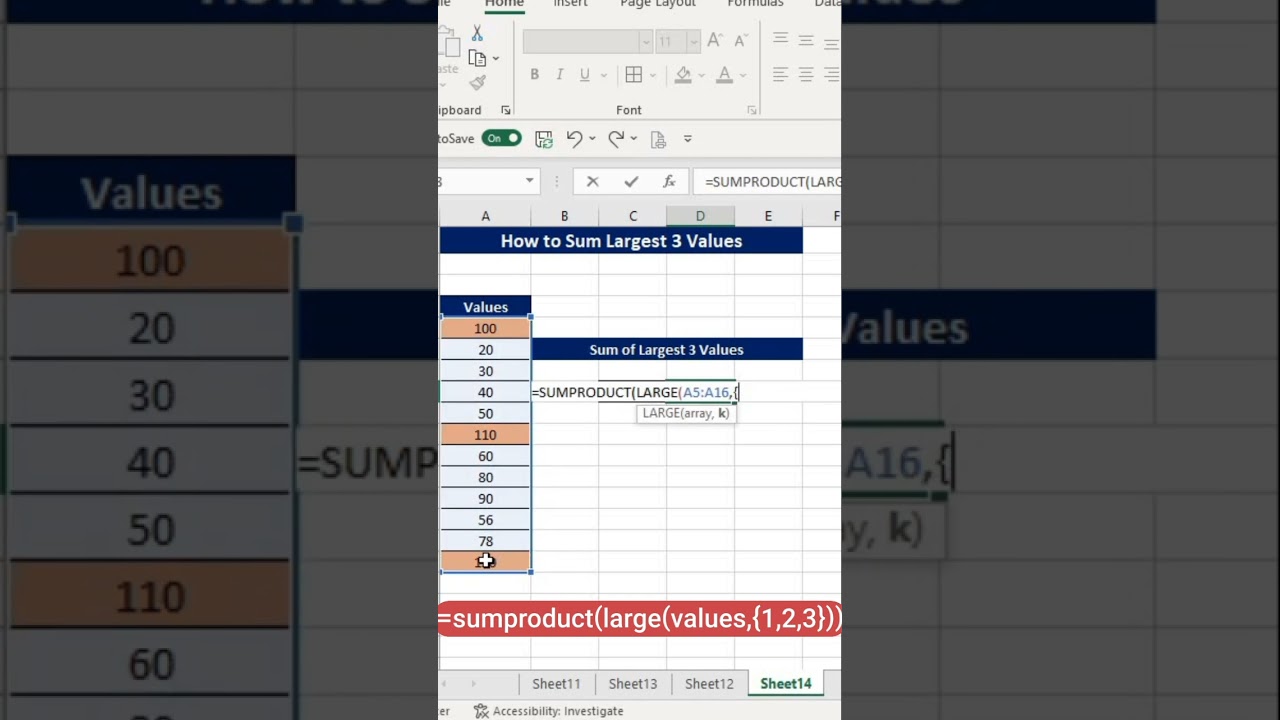This screenshot has height=720, width=1280.
Task: Click the cell containing 110
Action: click(x=485, y=435)
